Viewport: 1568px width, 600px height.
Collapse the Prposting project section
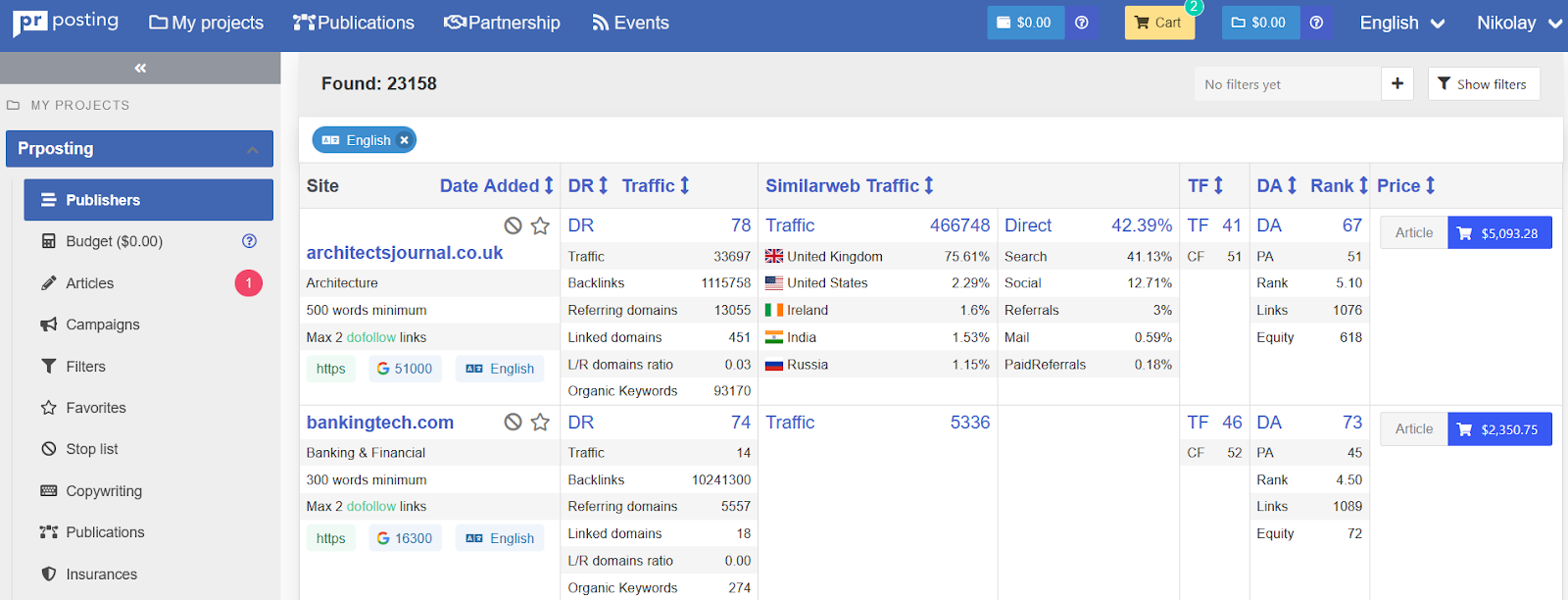click(252, 149)
